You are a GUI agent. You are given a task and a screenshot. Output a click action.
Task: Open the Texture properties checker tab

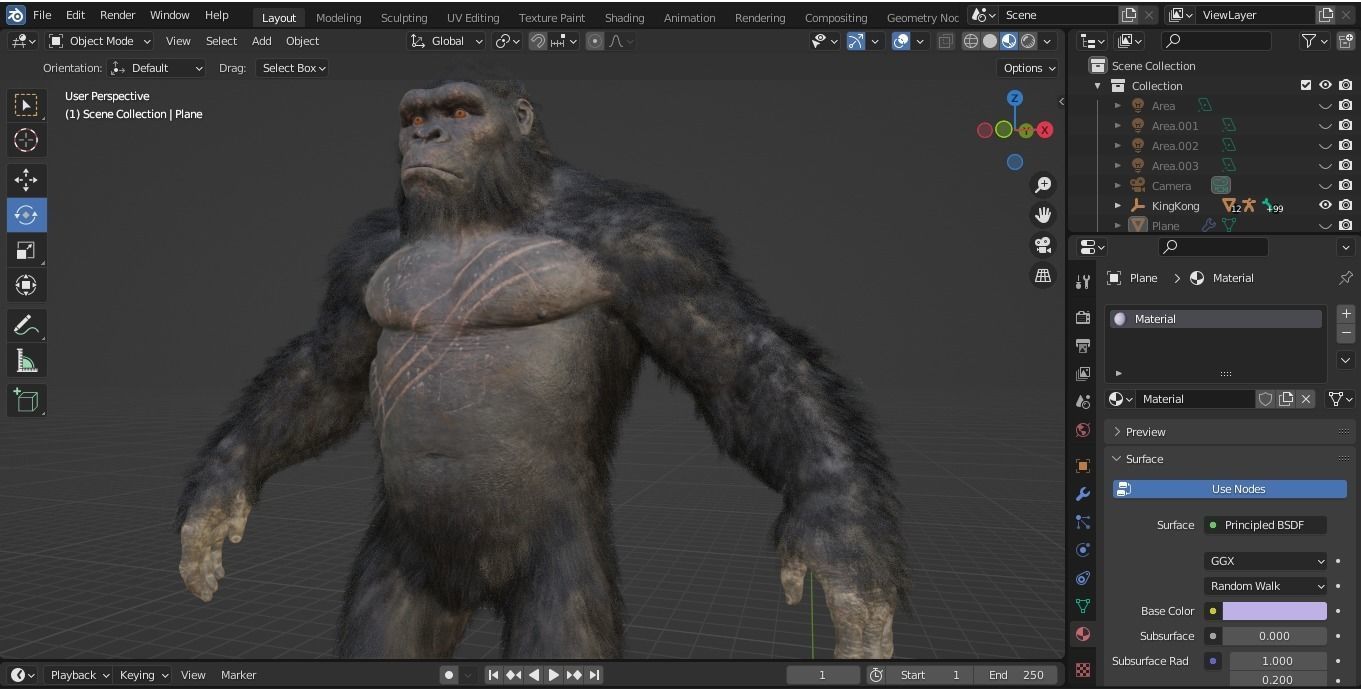(x=1082, y=669)
